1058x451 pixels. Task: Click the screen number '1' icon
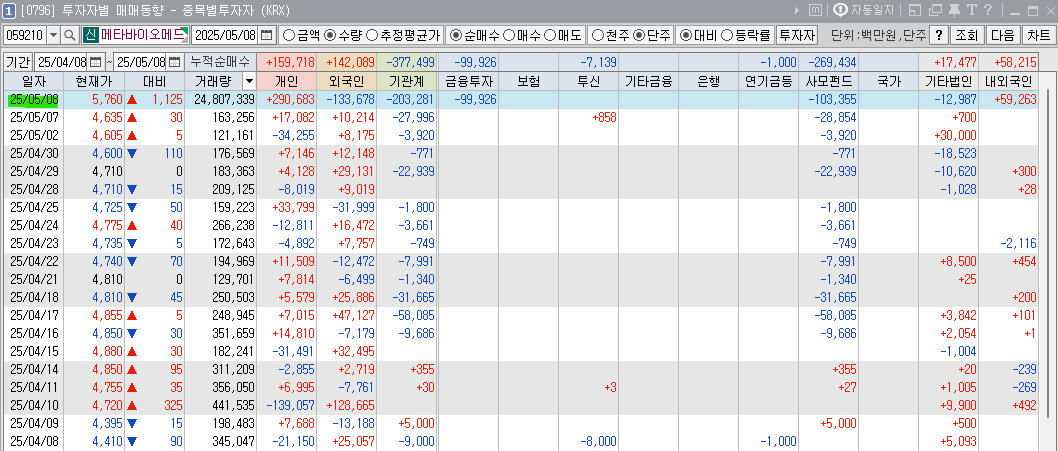pos(9,10)
